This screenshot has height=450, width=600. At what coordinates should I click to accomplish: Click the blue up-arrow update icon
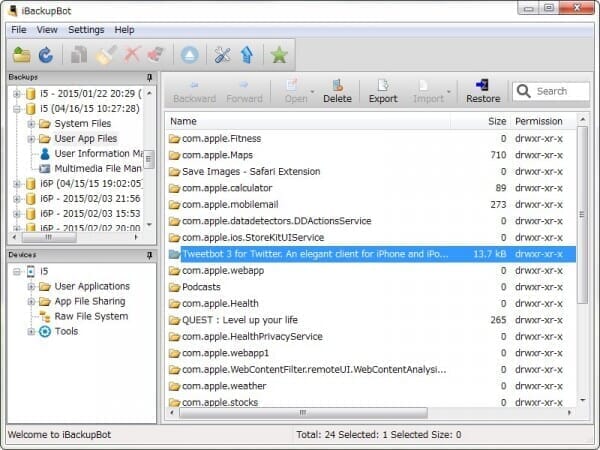pos(247,55)
